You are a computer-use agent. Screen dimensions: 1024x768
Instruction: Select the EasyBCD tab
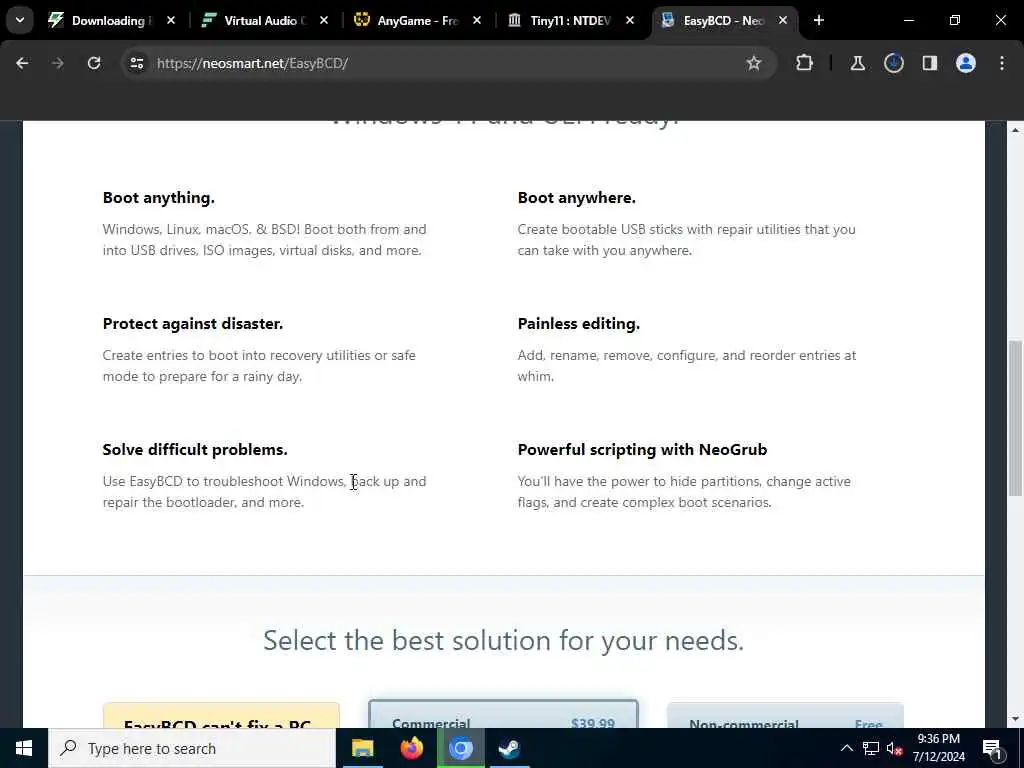pos(722,21)
